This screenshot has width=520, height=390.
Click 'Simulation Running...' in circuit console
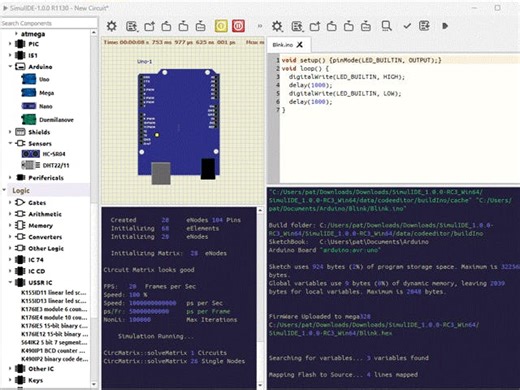pos(156,336)
